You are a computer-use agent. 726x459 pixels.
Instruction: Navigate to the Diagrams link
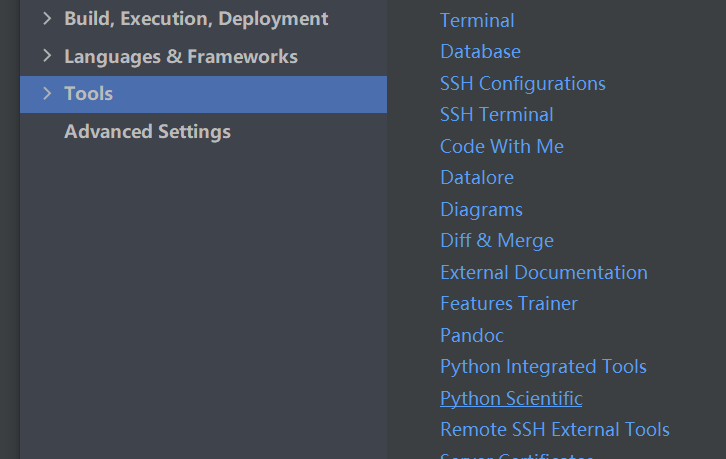tap(481, 209)
